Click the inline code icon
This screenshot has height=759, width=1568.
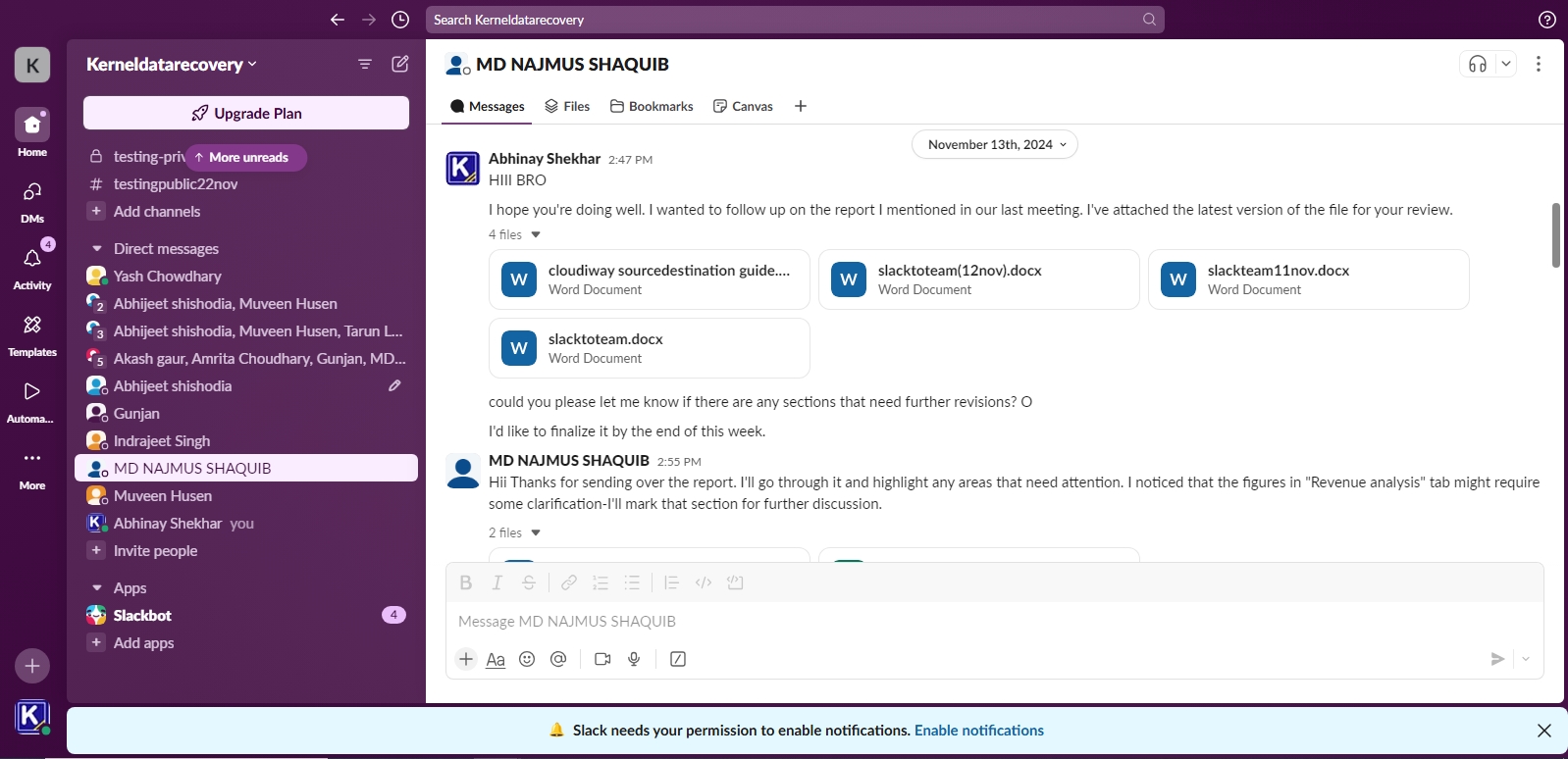coord(704,582)
